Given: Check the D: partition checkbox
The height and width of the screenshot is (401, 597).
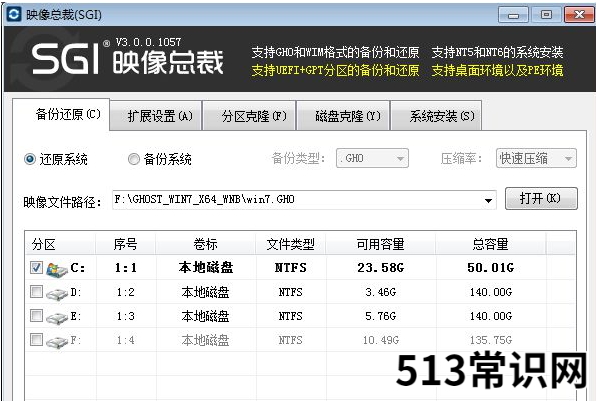Looking at the screenshot, I should [x=36, y=292].
